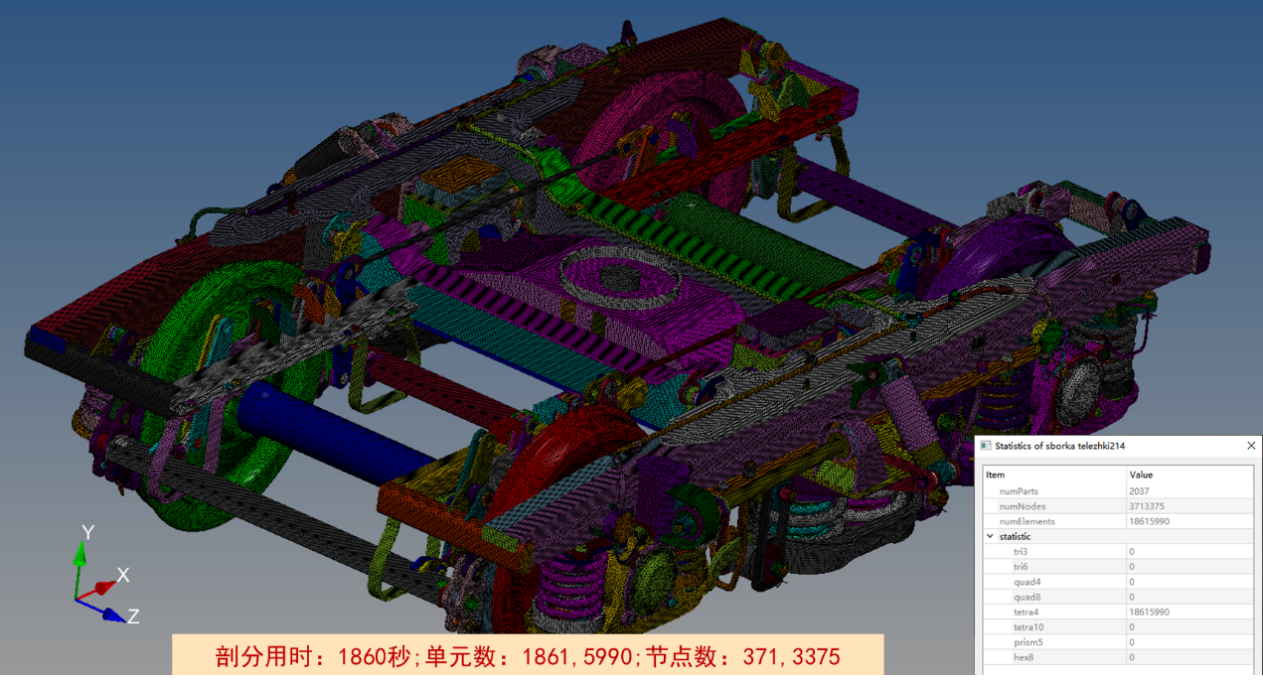Select the tri6 statistic row
This screenshot has width=1263, height=684.
[1020, 567]
